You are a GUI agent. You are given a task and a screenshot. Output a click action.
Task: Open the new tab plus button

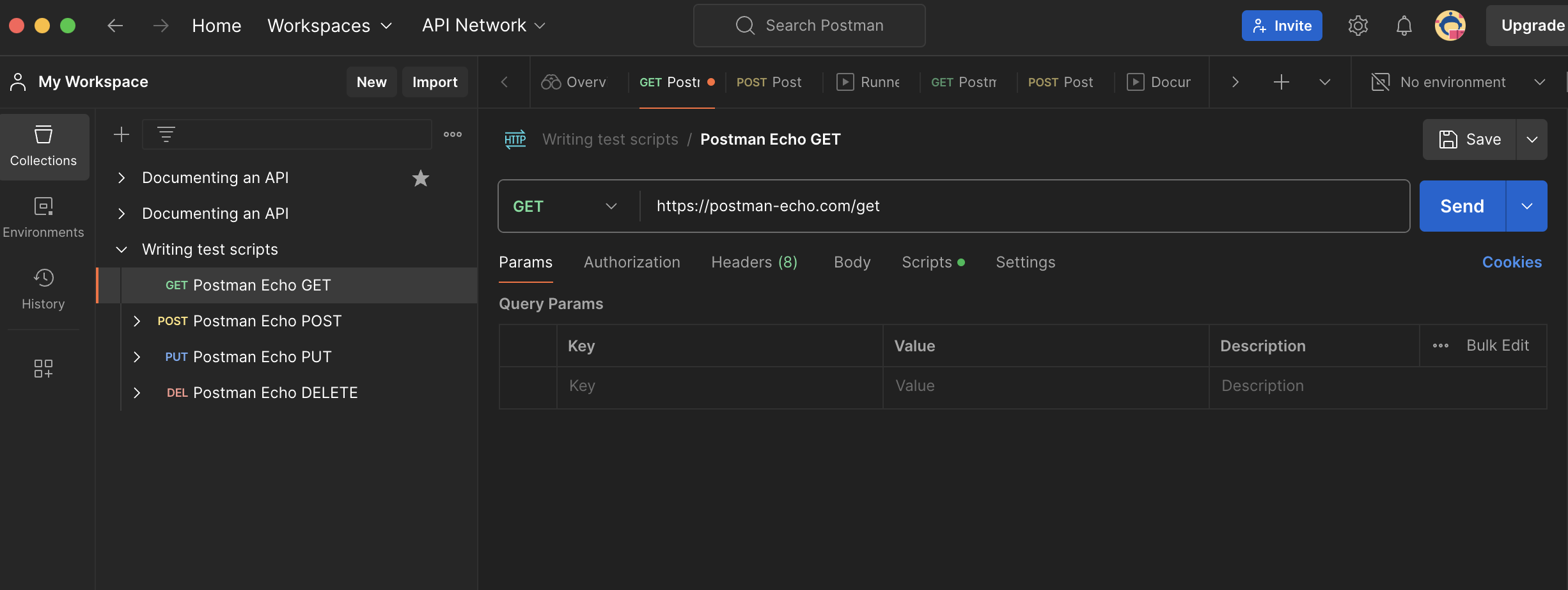(x=1281, y=82)
